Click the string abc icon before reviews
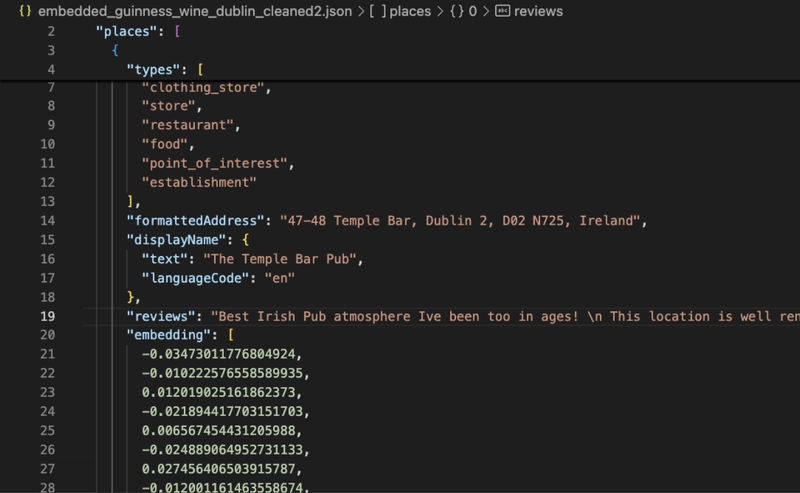The image size is (800, 493). pyautogui.click(x=503, y=11)
